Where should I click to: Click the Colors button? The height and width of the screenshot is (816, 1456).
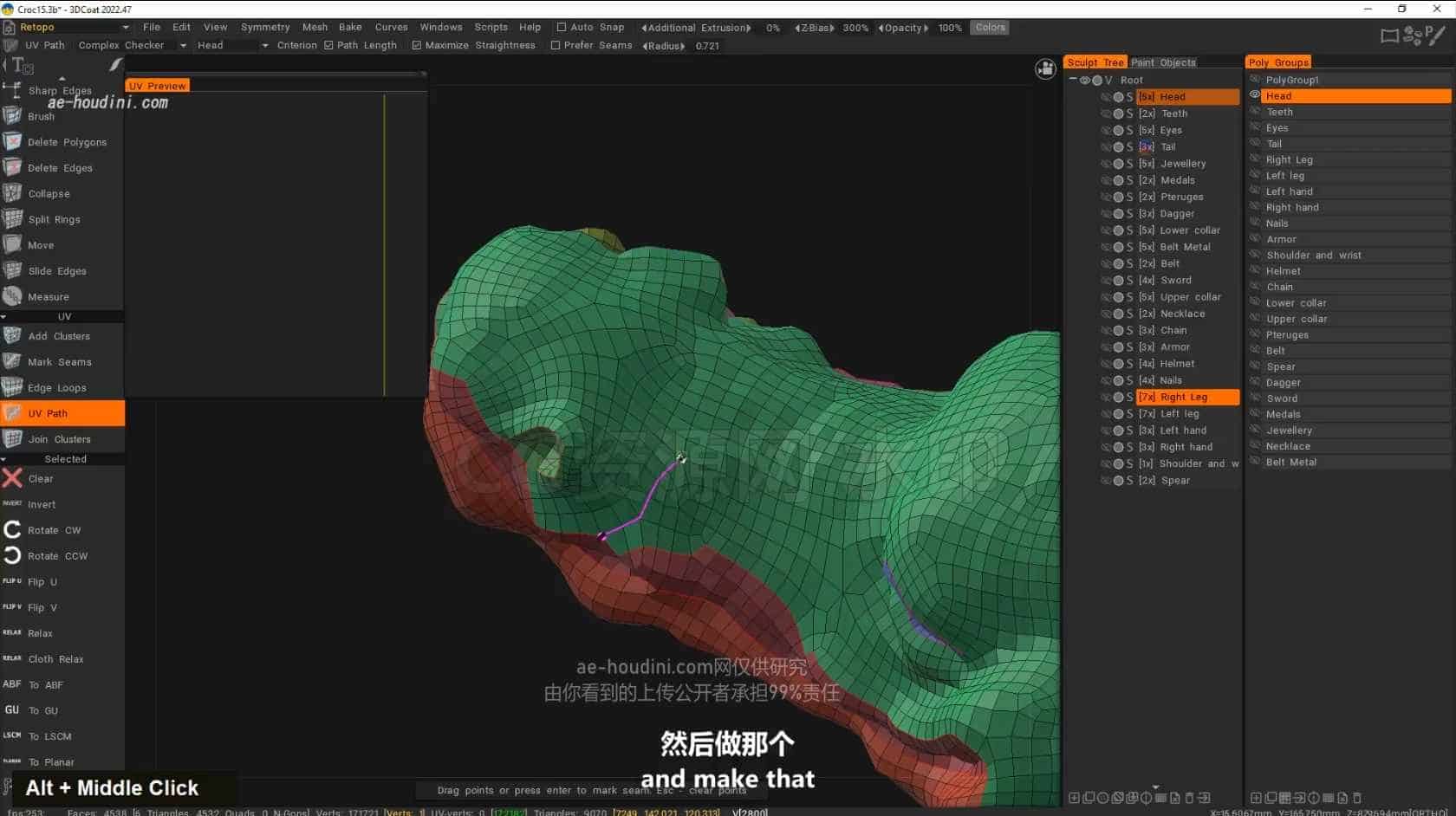coord(990,28)
